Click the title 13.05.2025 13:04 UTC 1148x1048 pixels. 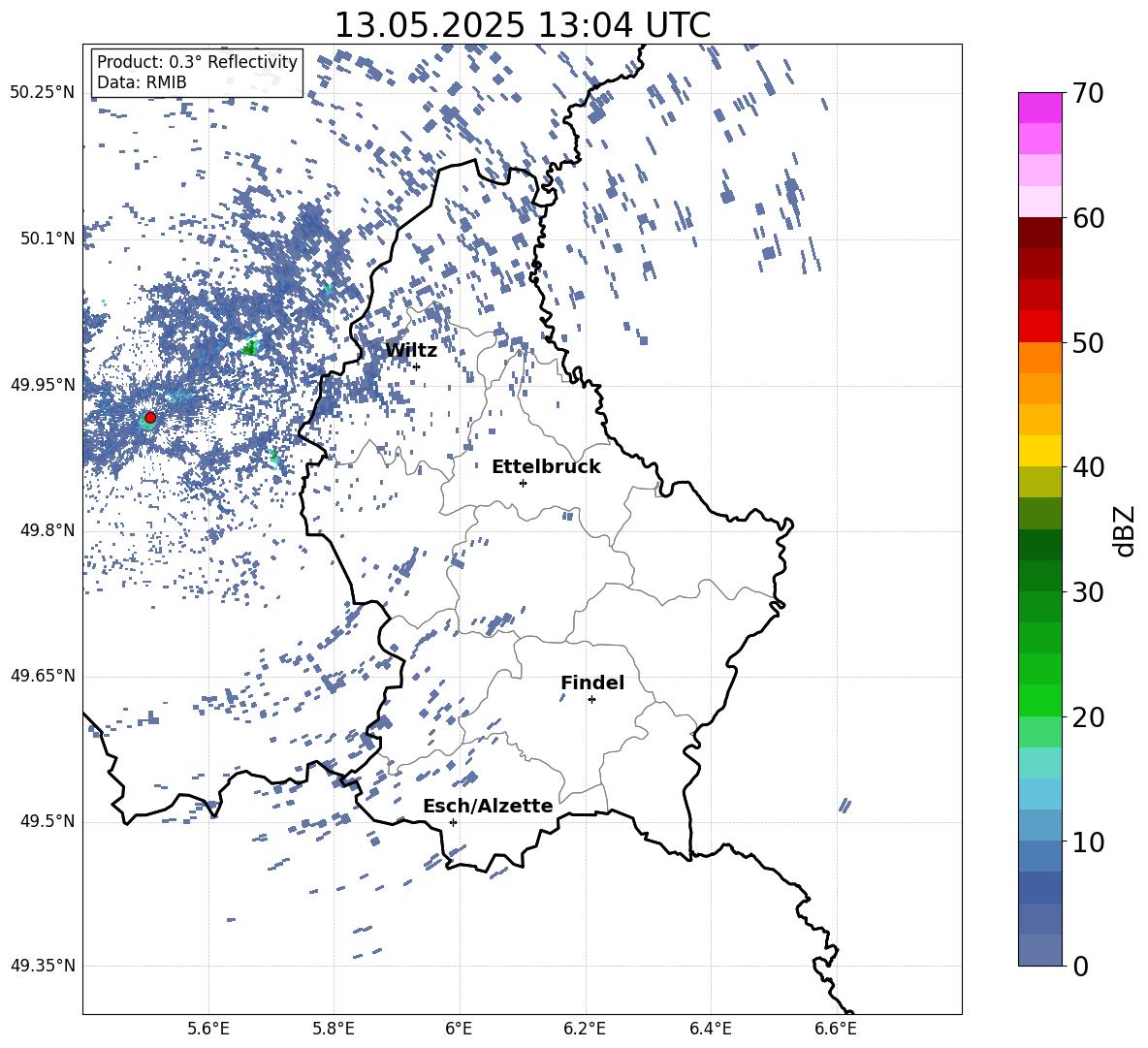(522, 25)
